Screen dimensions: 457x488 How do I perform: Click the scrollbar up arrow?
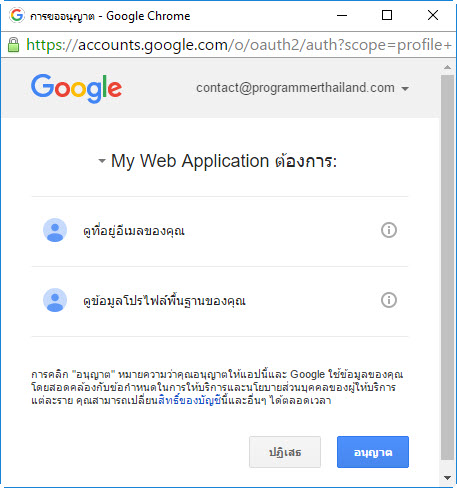(447, 67)
